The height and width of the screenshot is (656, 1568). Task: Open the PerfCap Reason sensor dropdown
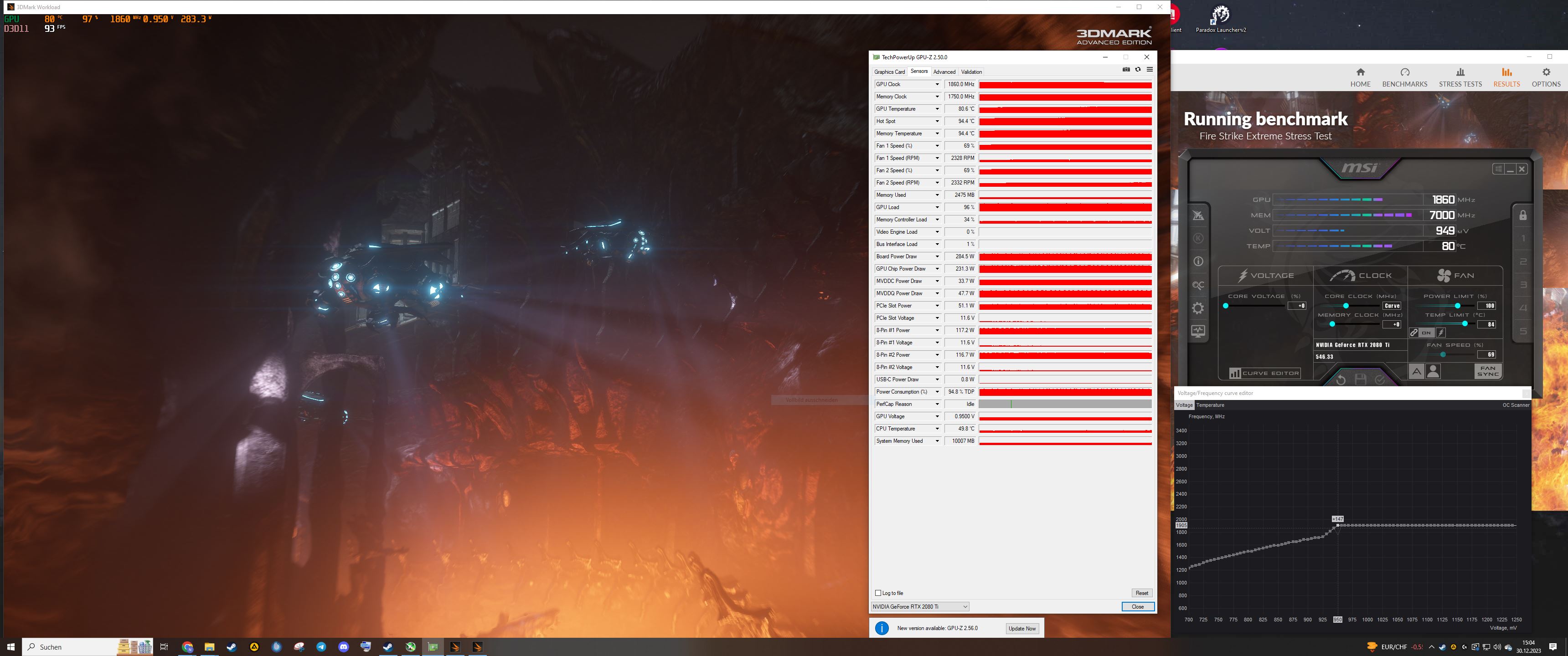coord(937,404)
